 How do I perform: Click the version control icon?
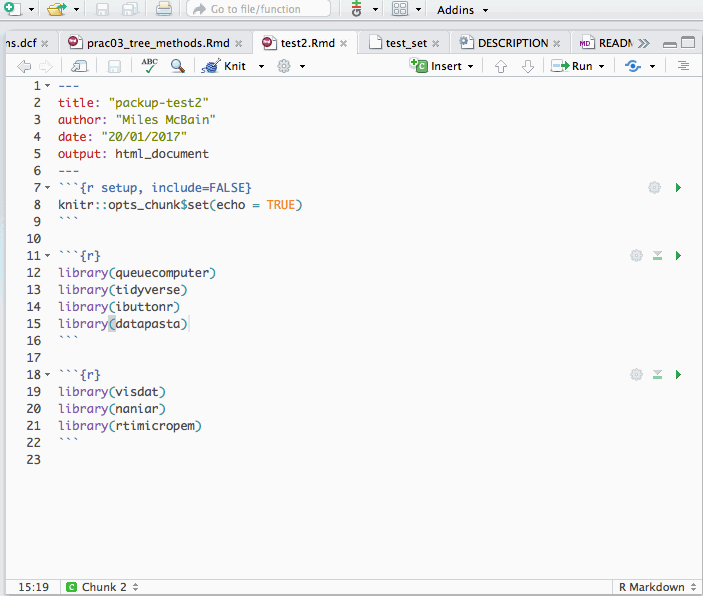coord(356,9)
